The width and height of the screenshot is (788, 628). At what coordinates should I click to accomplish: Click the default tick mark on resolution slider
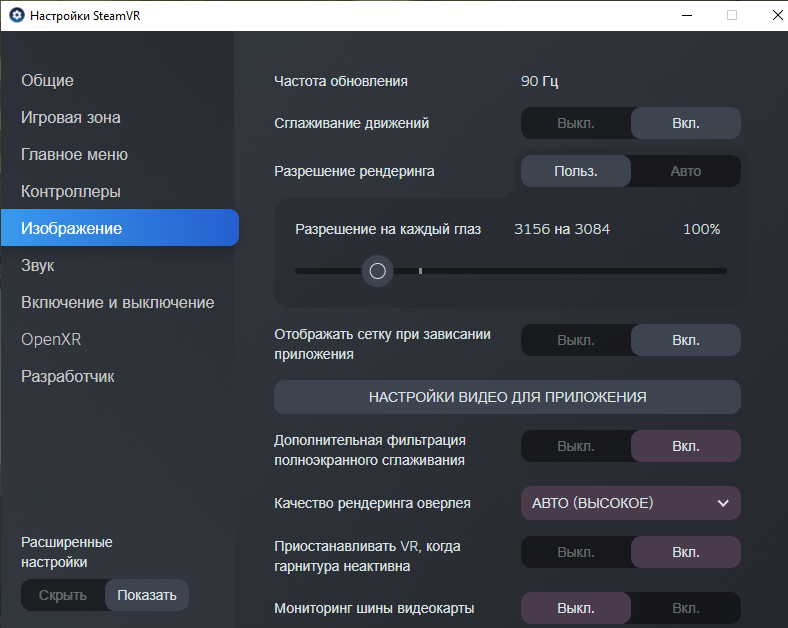coord(421,271)
